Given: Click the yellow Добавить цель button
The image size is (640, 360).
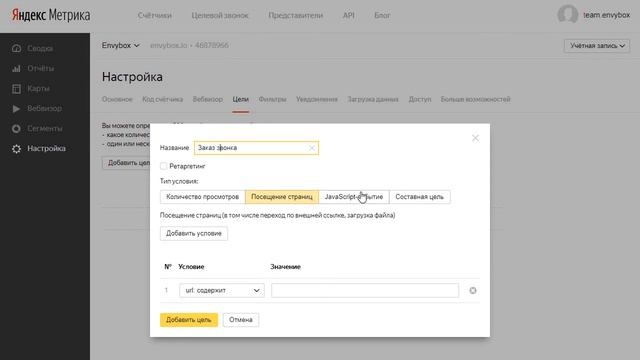Looking at the screenshot, I should 189,320.
